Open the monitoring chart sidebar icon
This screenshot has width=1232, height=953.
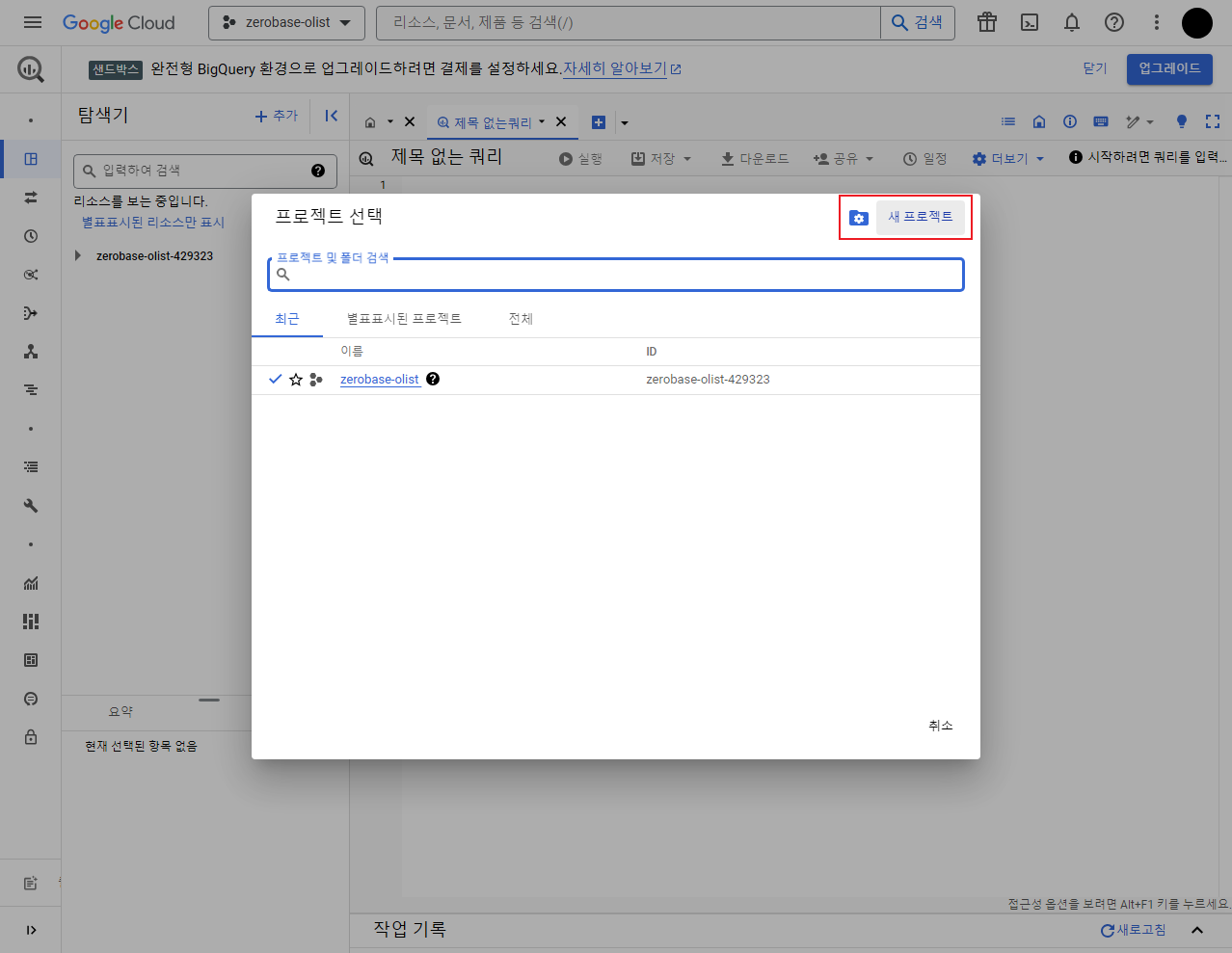tap(31, 583)
